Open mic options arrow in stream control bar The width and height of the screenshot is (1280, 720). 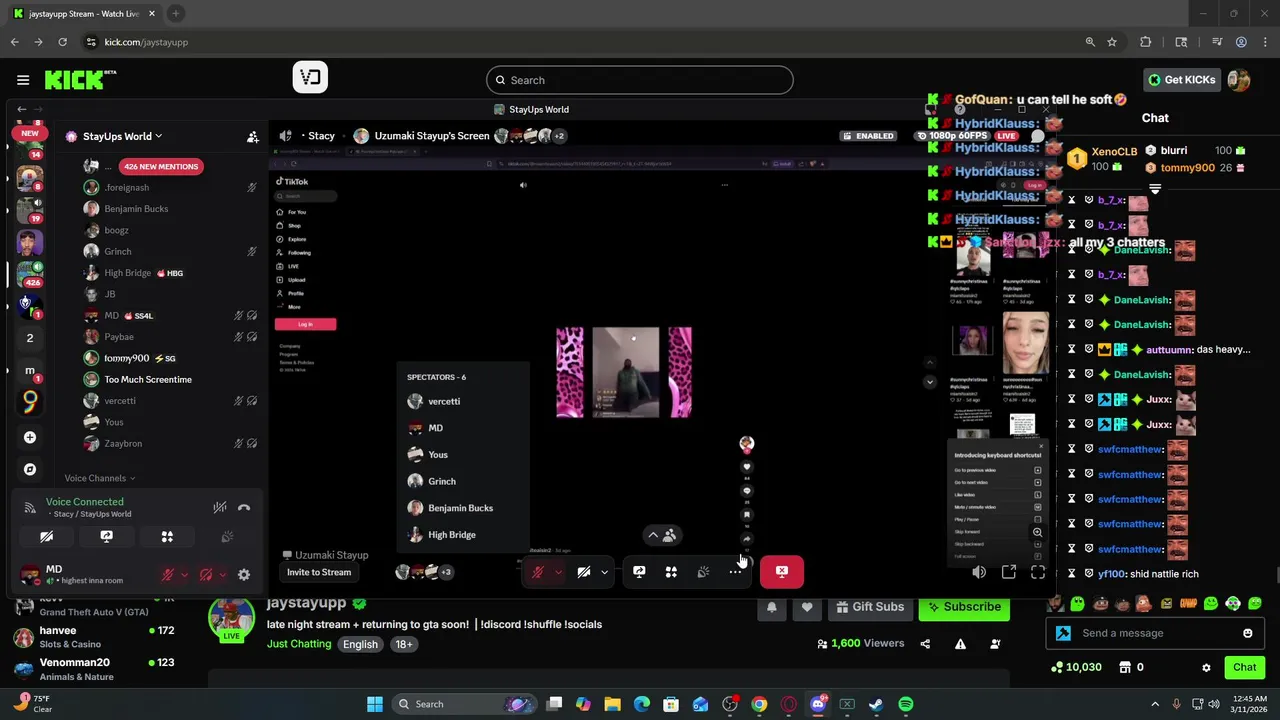point(557,572)
